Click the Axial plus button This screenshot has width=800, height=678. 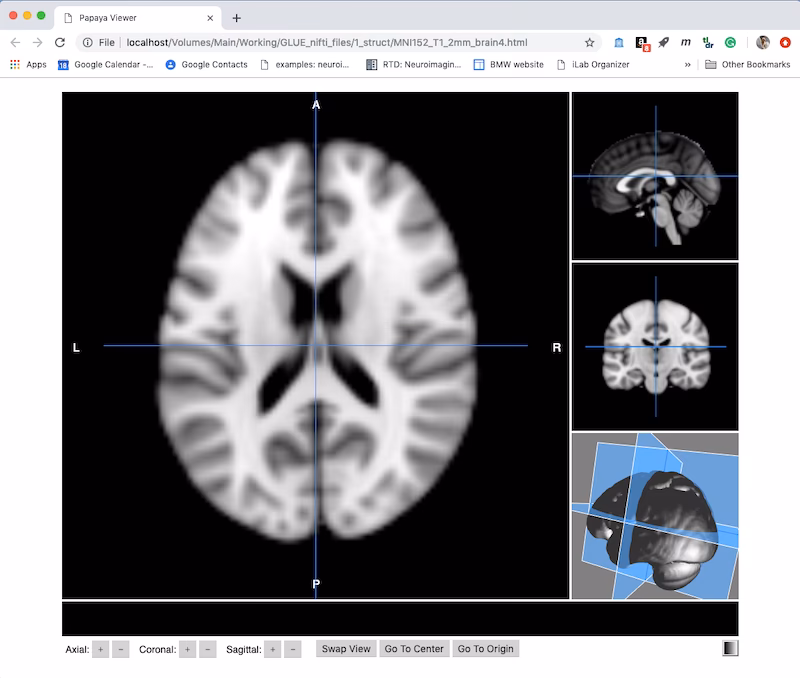point(101,649)
